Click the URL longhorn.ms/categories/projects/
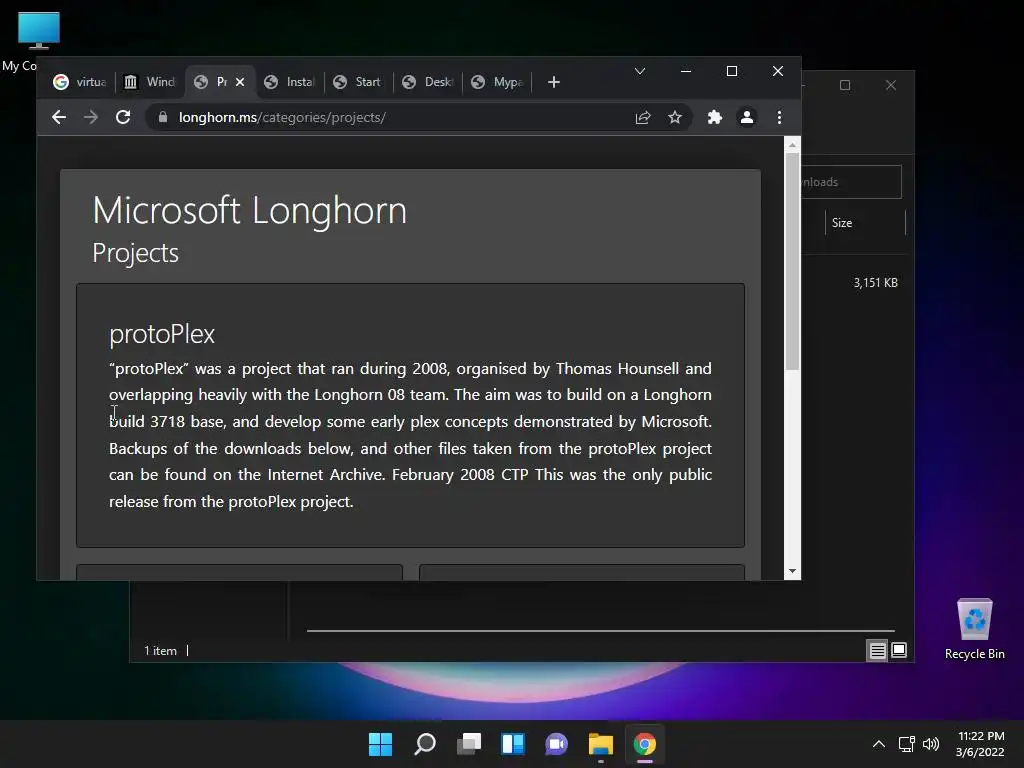This screenshot has height=768, width=1024. pyautogui.click(x=282, y=118)
